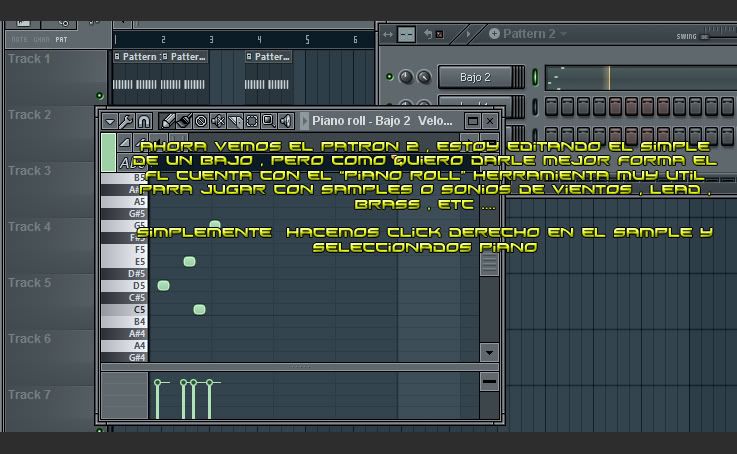Click the Piano roll scroll down arrow
The image size is (737, 454).
click(x=489, y=352)
